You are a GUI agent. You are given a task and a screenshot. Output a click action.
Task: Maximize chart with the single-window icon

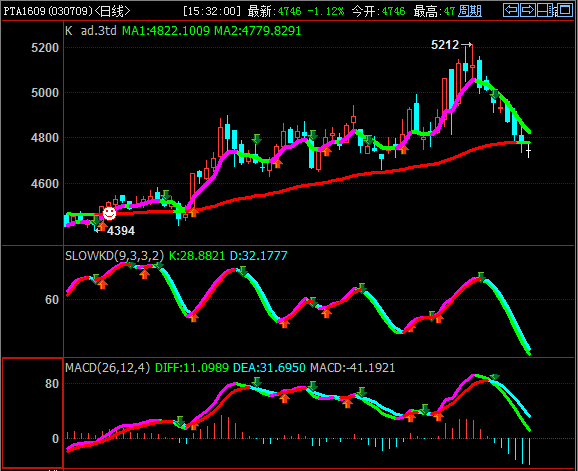[x=564, y=10]
